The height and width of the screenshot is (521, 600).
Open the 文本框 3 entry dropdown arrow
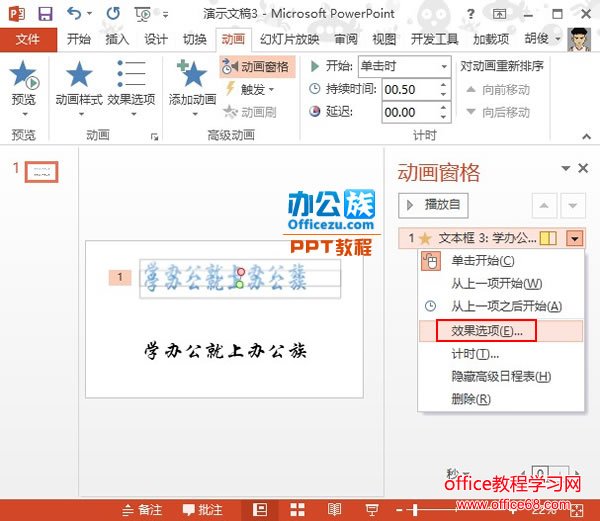(575, 239)
